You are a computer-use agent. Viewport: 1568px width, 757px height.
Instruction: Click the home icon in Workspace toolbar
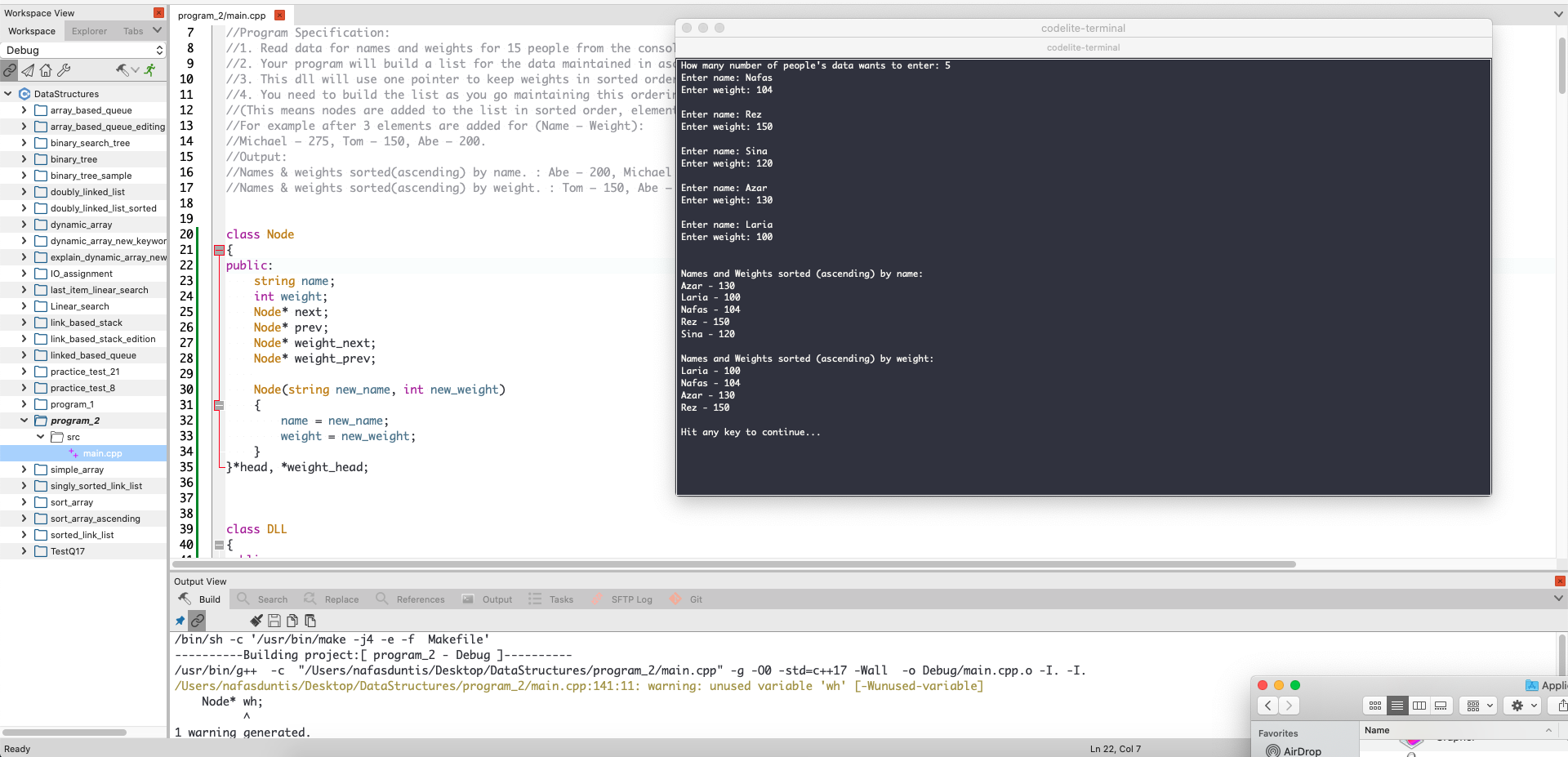[46, 70]
